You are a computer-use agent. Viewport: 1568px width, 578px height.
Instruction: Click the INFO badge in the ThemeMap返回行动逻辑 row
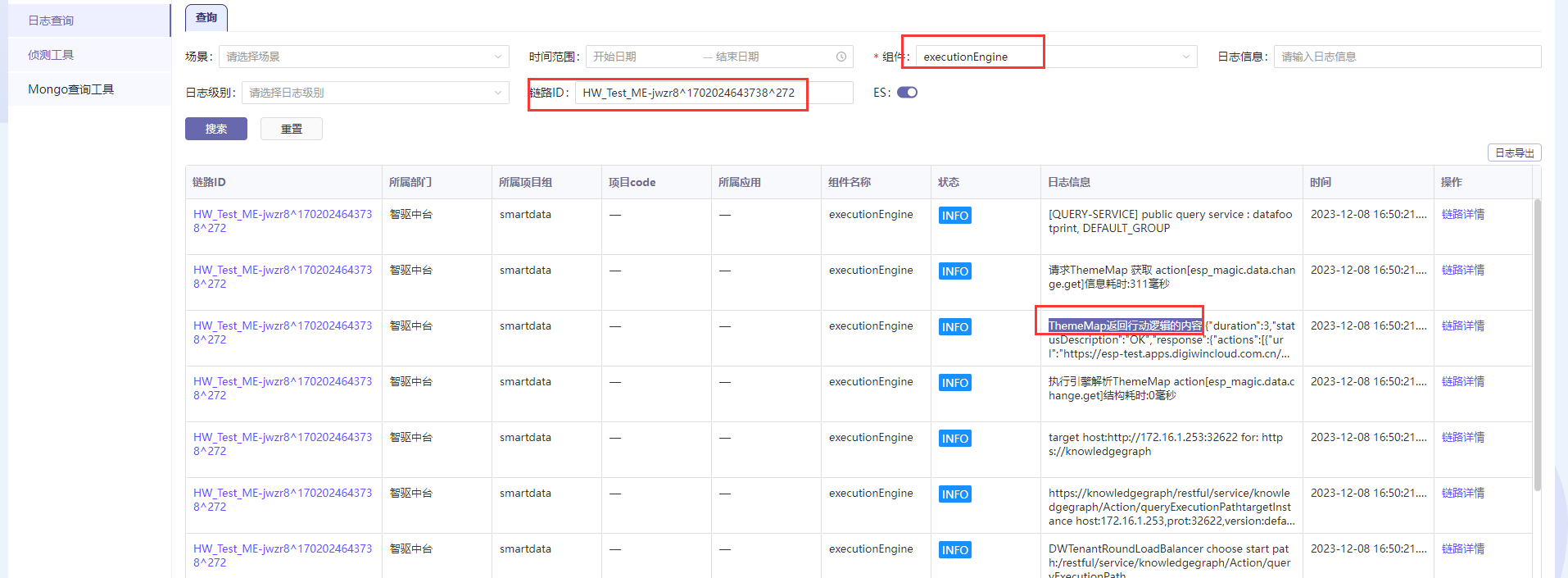point(955,327)
